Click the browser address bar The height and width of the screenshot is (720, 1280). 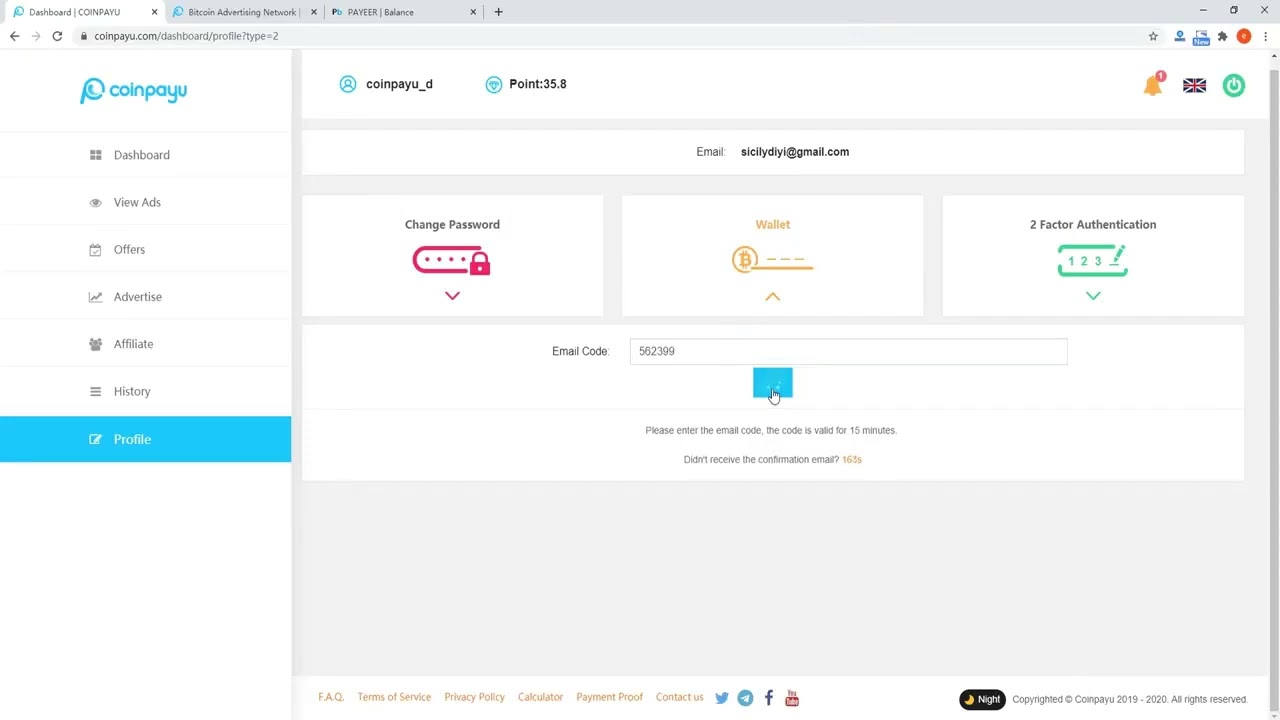click(620, 36)
